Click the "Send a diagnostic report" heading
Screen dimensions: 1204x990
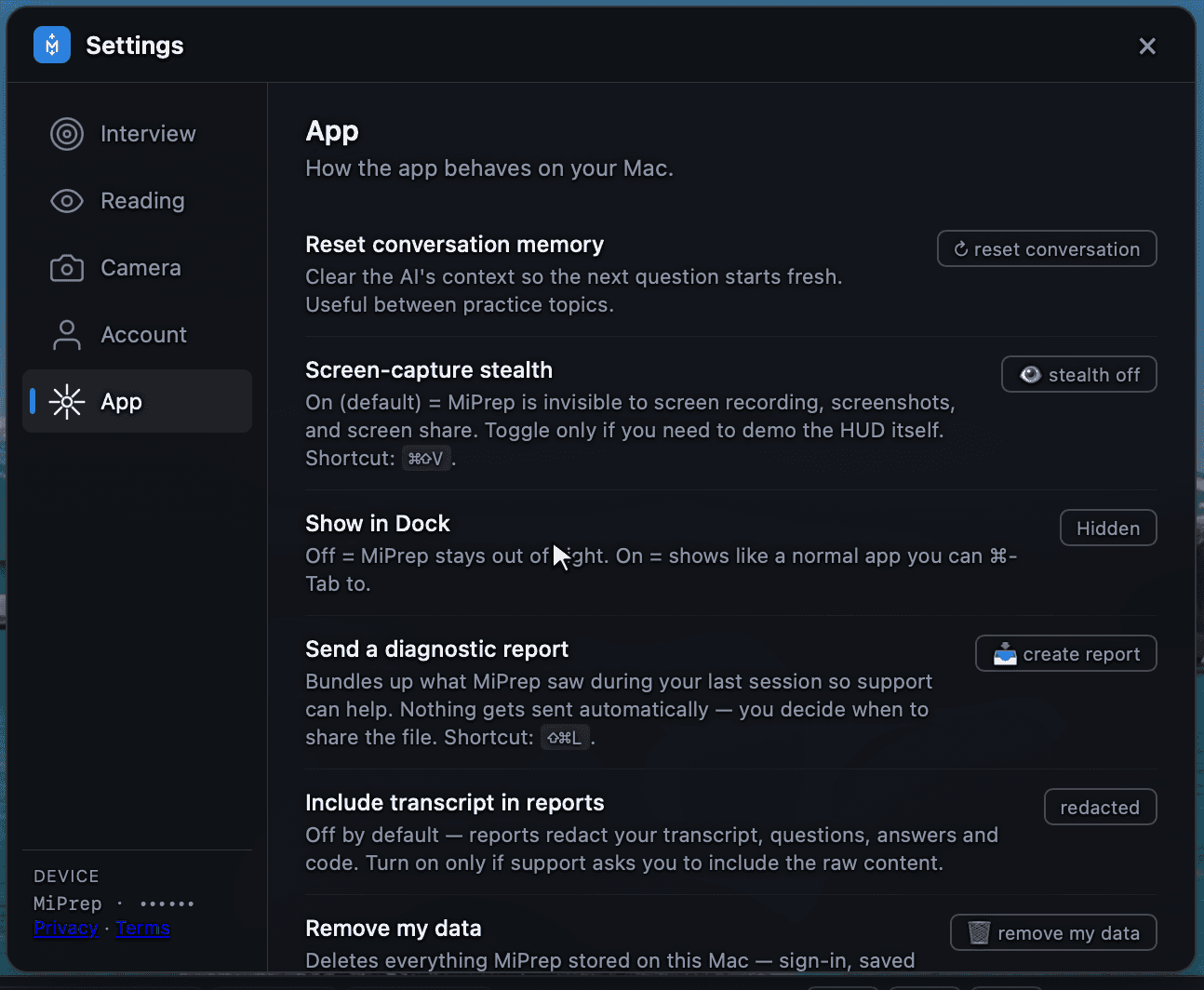[436, 649]
